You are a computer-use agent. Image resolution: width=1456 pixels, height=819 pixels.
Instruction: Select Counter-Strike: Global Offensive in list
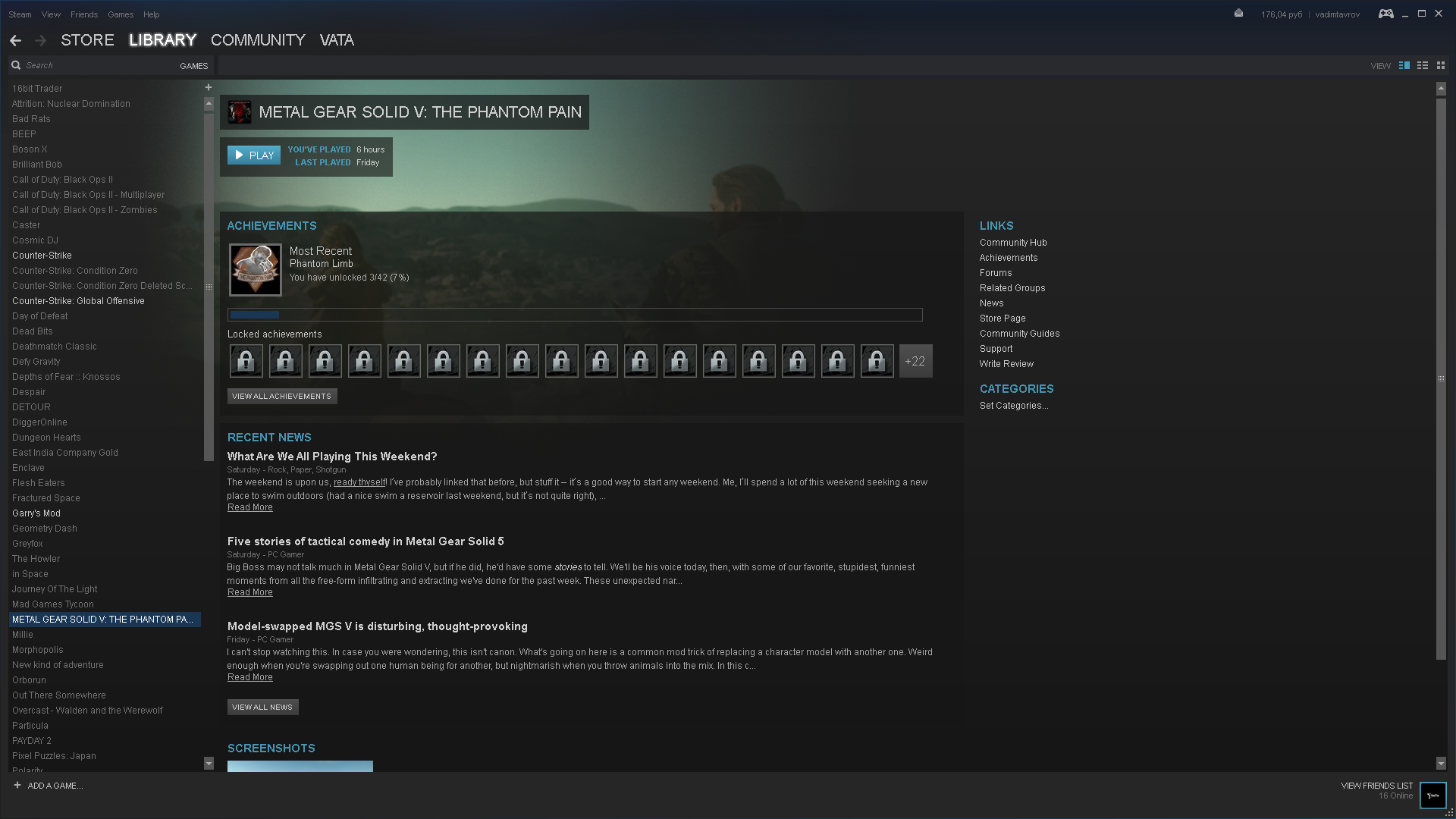tap(78, 301)
